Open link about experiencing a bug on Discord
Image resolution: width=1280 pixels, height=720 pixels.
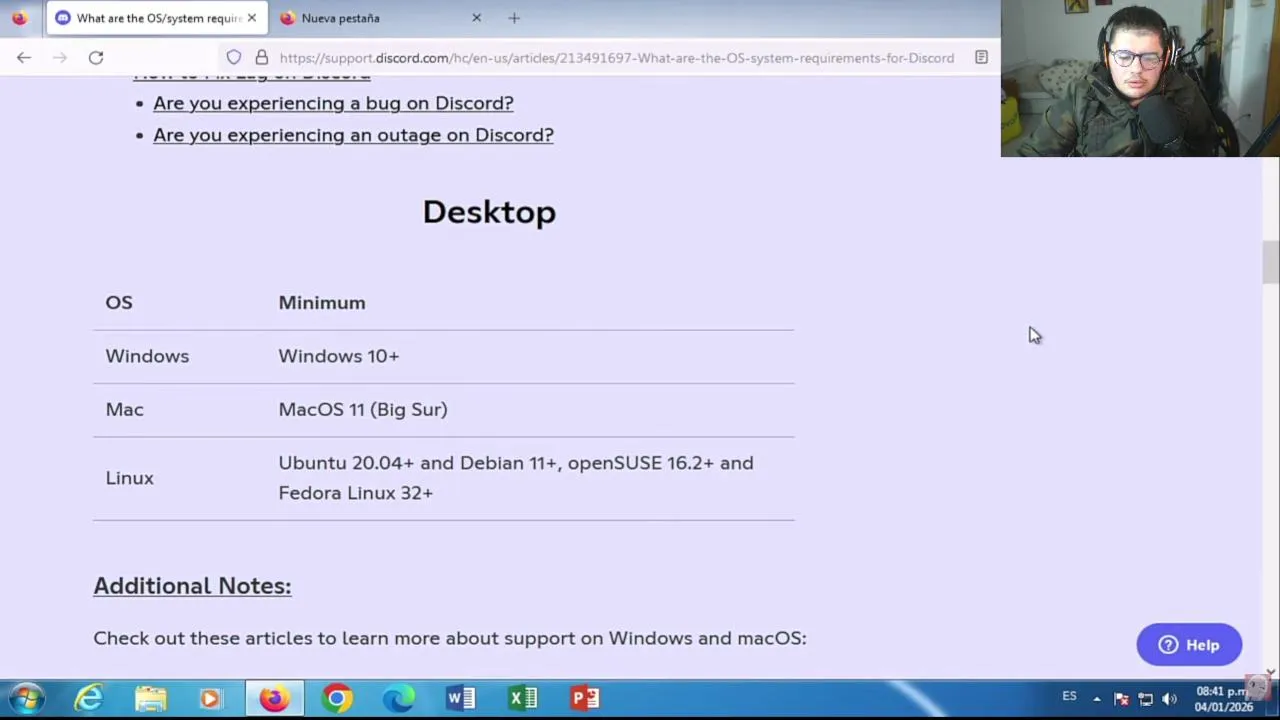point(333,103)
